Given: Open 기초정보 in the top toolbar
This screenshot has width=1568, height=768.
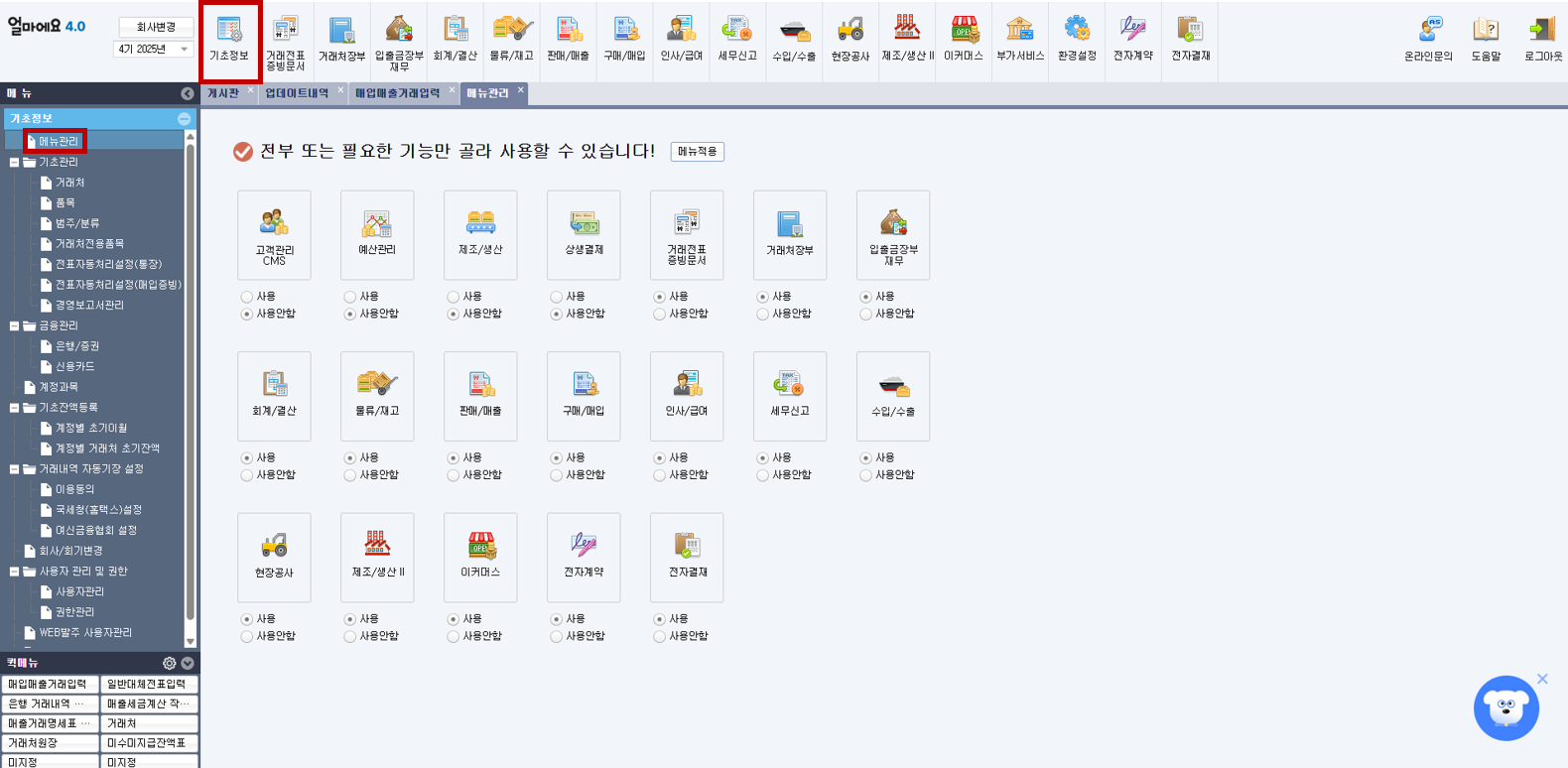Looking at the screenshot, I should (x=229, y=41).
